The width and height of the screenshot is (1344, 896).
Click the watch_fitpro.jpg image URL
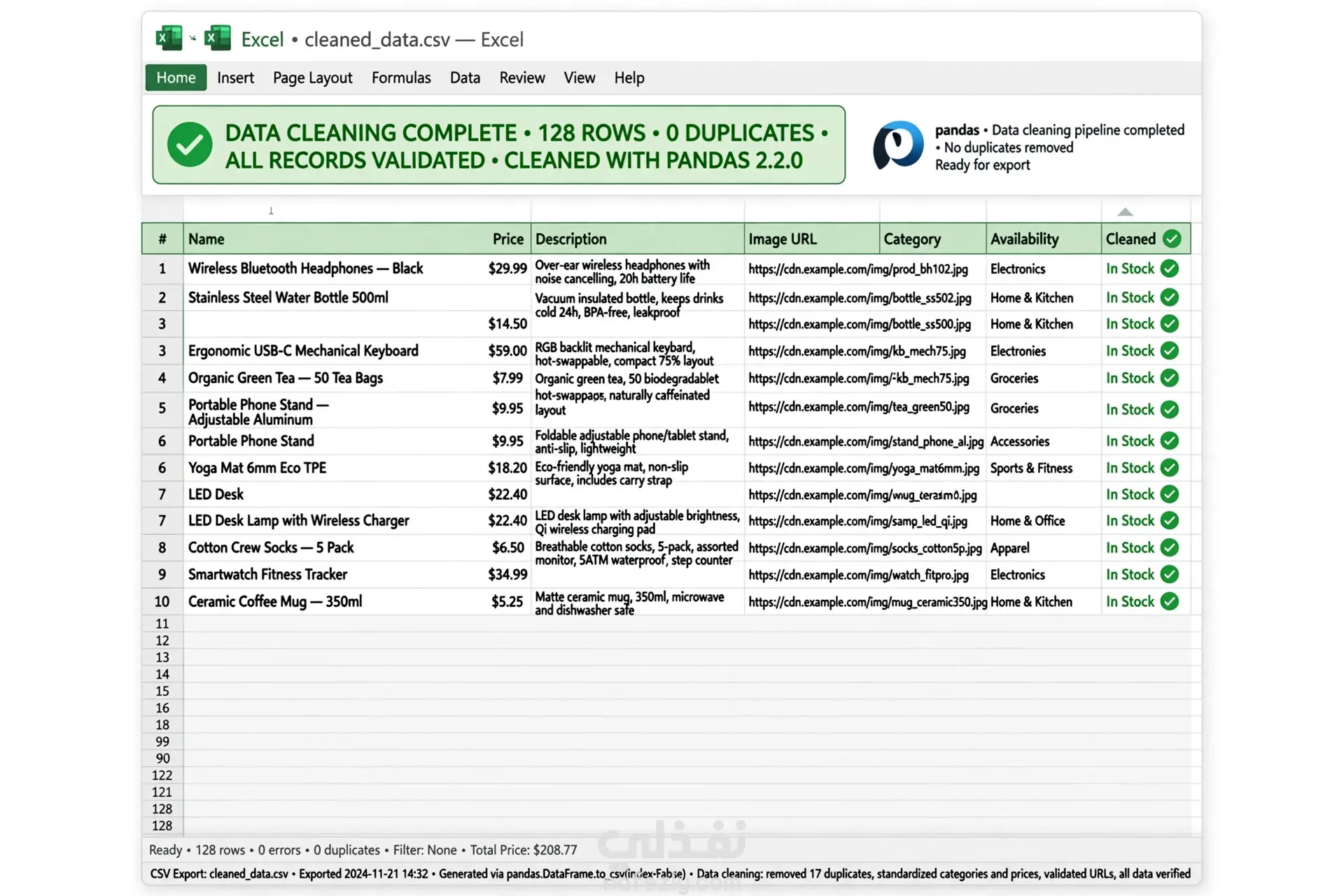[x=859, y=575]
